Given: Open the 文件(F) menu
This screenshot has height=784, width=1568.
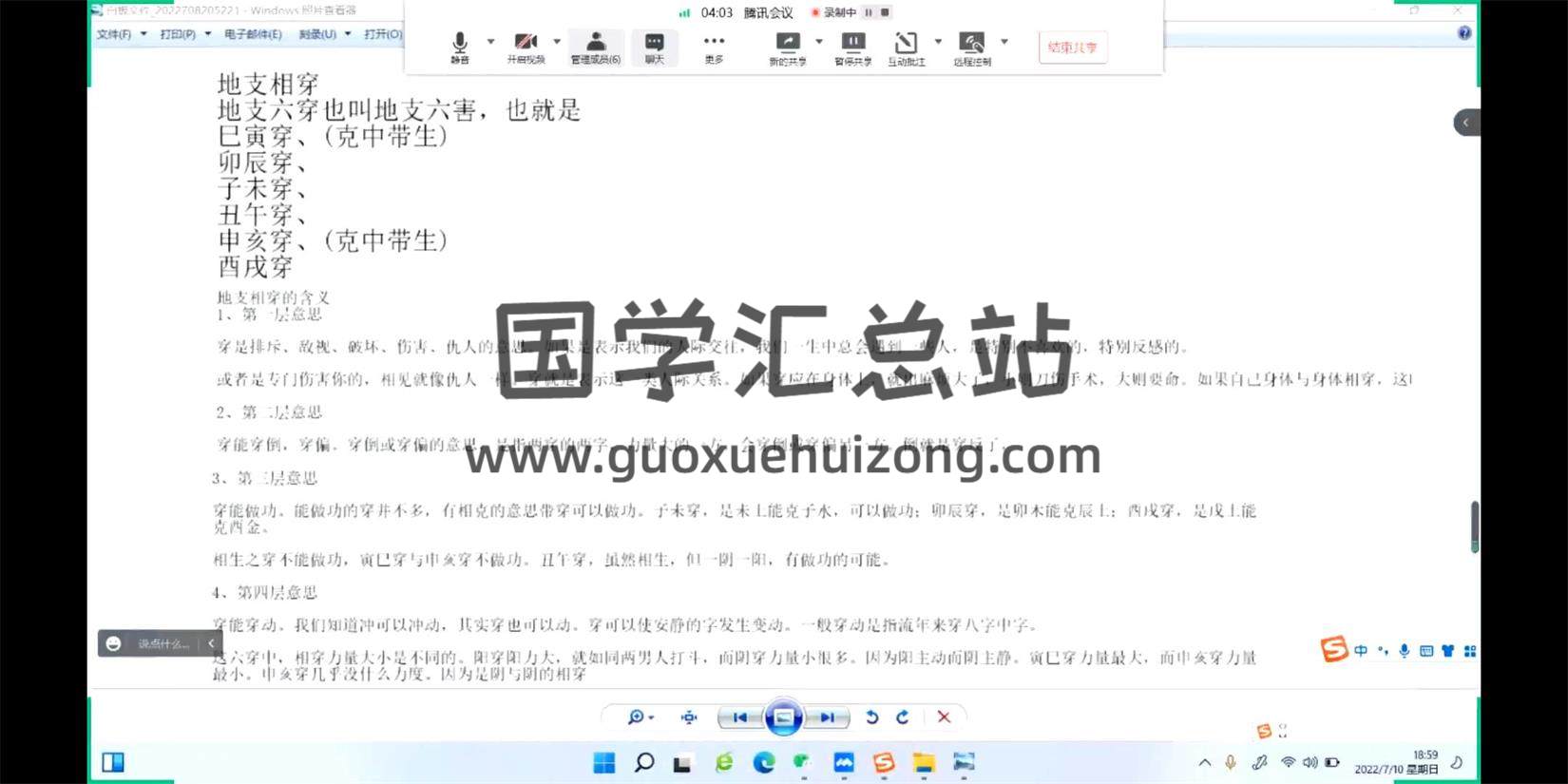Looking at the screenshot, I should point(114,34).
